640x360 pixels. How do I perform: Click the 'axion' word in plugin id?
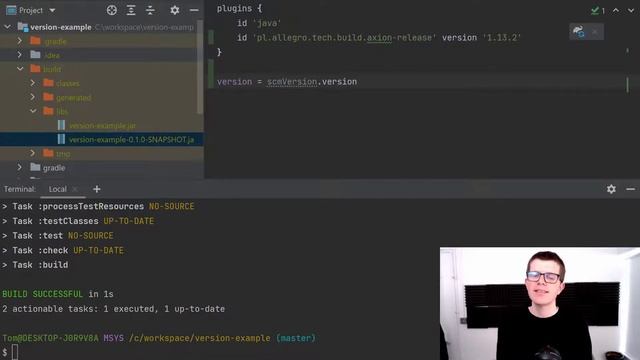[x=379, y=38]
